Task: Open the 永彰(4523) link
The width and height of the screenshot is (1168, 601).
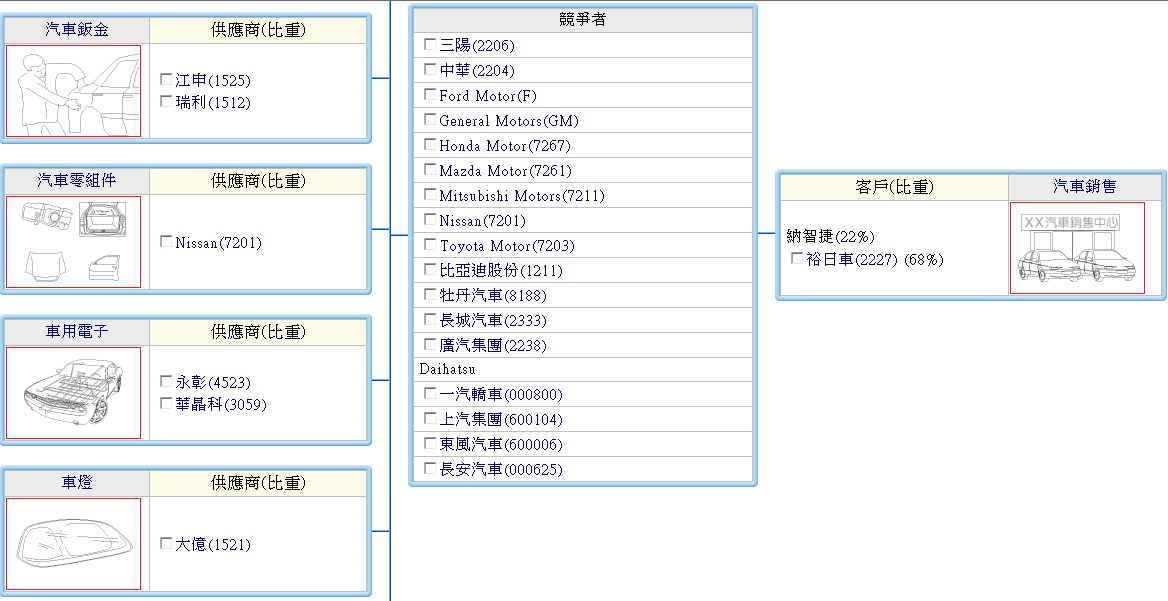Action: 213,383
